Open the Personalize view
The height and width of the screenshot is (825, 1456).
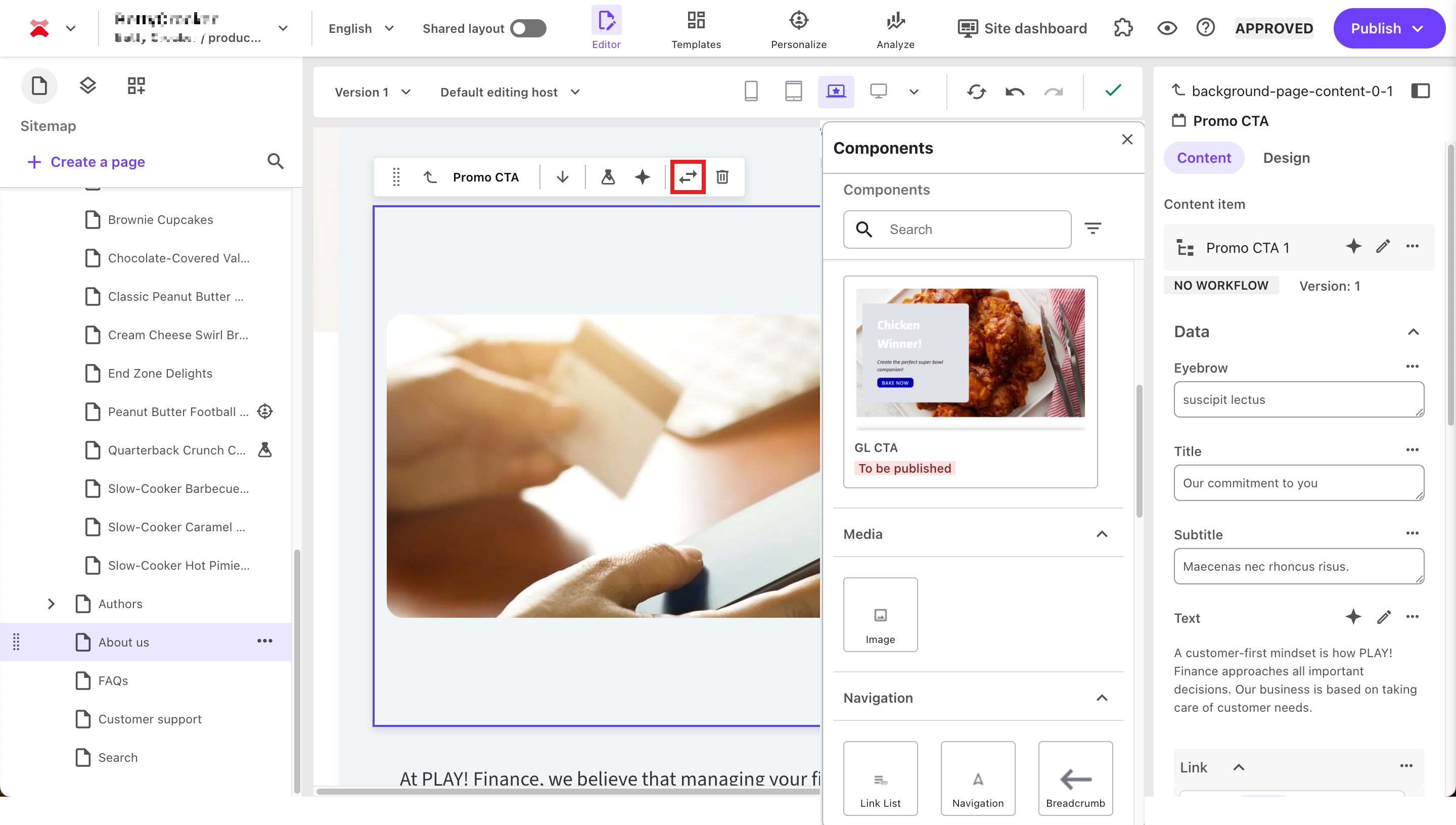click(798, 28)
